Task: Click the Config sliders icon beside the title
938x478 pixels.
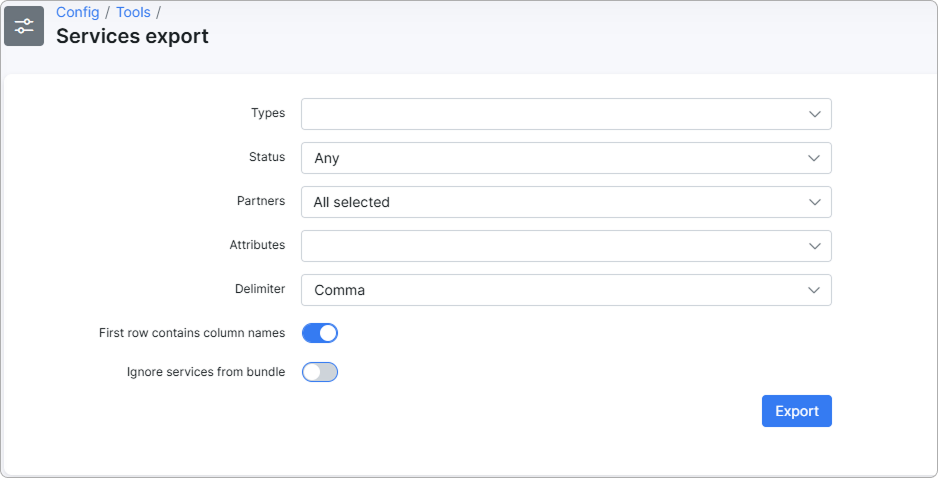Action: point(24,26)
